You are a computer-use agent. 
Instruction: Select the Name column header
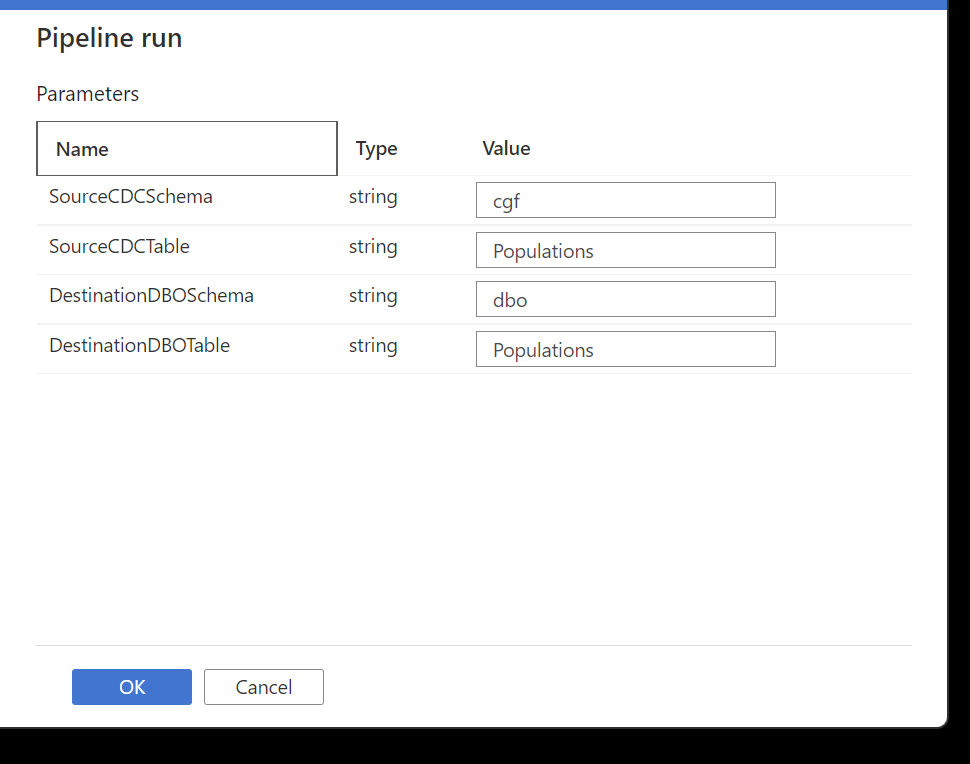[x=187, y=148]
